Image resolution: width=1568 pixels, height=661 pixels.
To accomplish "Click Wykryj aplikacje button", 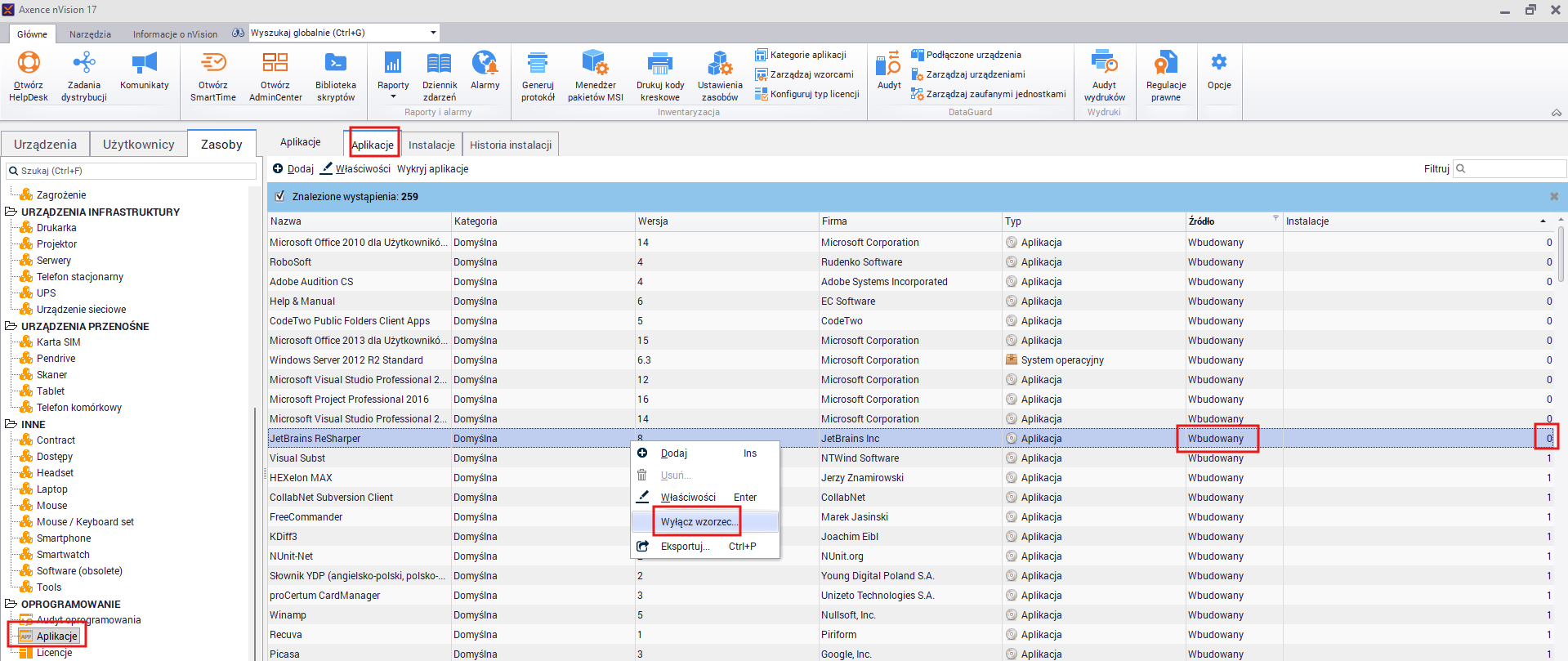I will [433, 169].
